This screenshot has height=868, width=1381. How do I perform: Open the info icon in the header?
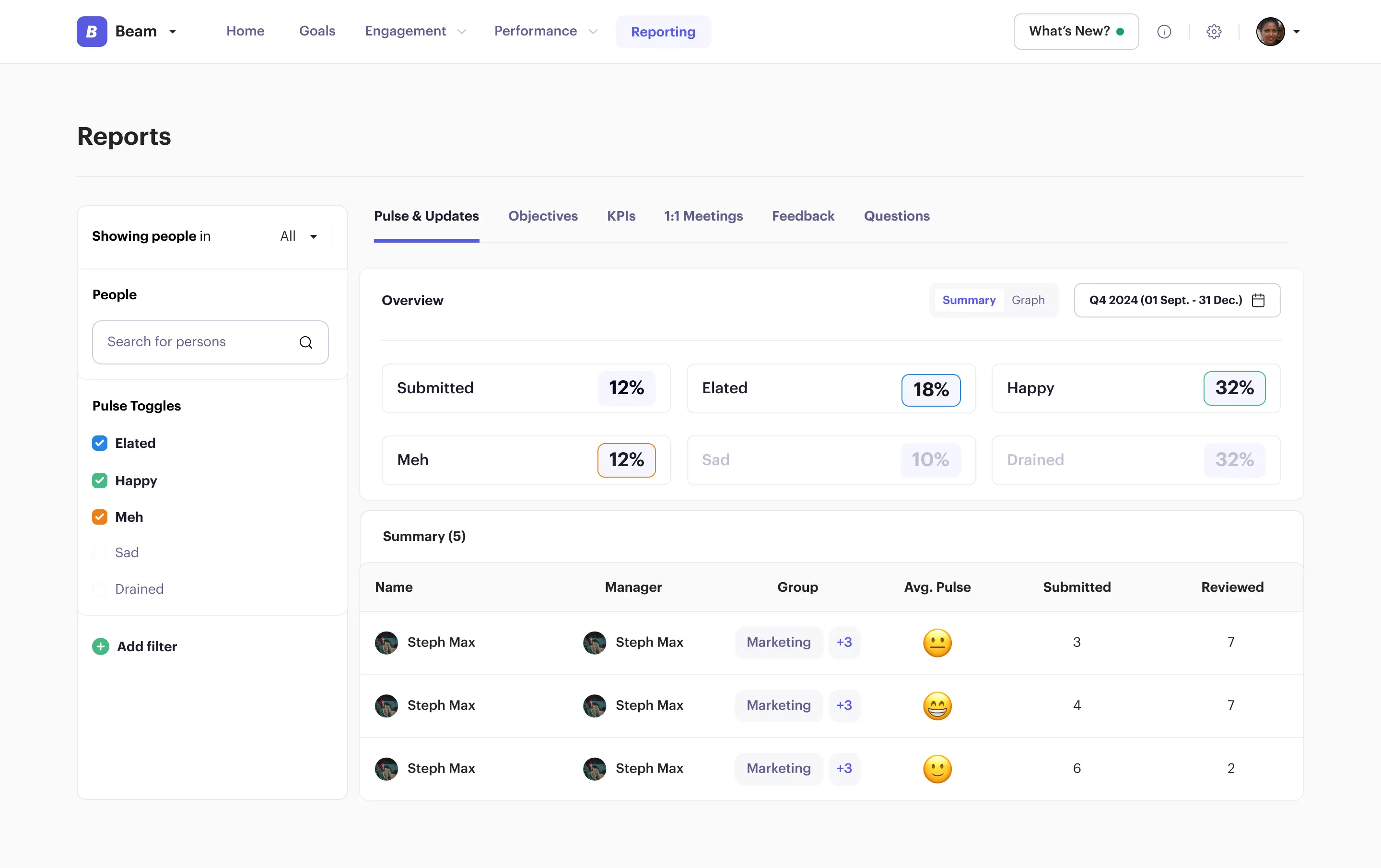[1164, 32]
